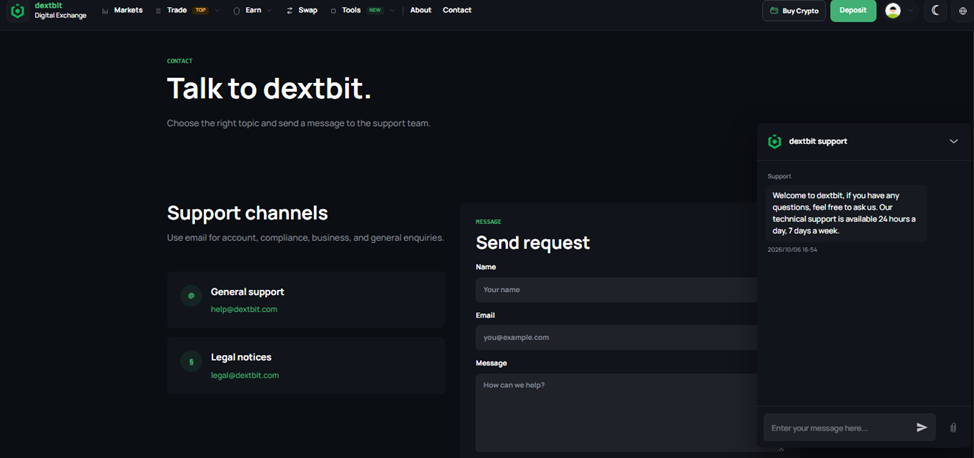This screenshot has width=974, height=458.
Task: Focus the How can we help textarea
Action: (x=616, y=413)
